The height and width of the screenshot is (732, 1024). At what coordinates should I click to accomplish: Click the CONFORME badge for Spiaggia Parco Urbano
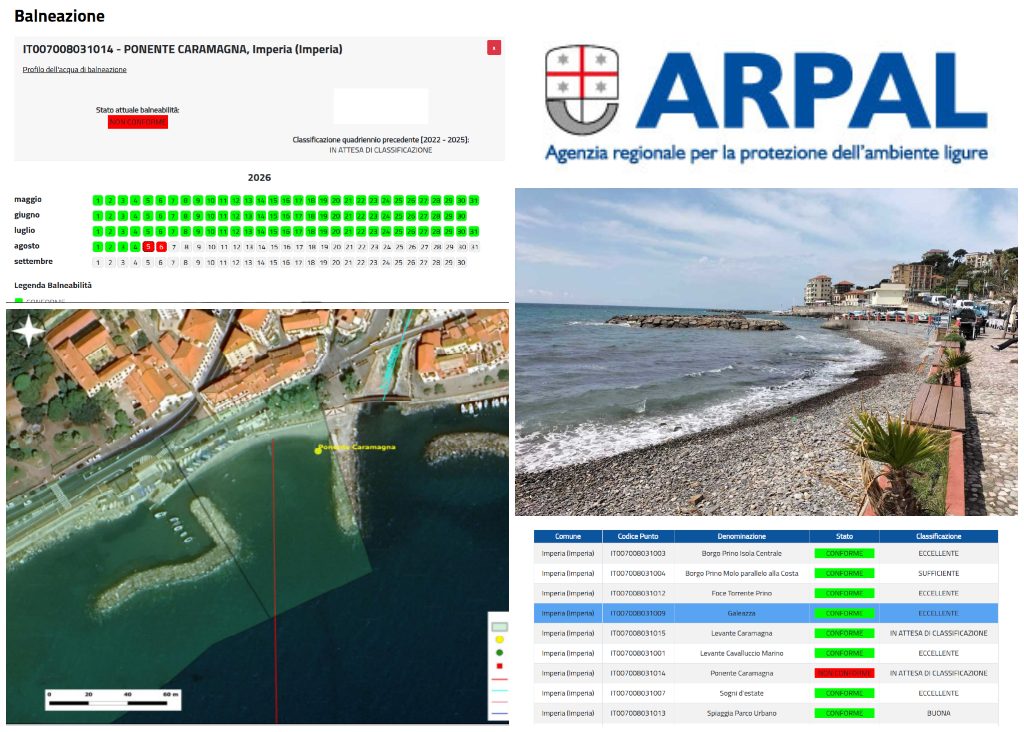(x=844, y=713)
